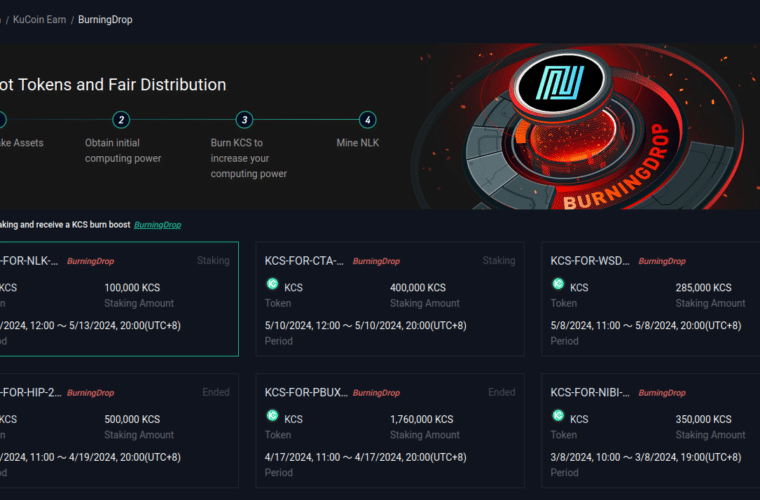Image resolution: width=760 pixels, height=500 pixels.
Task: Click KCS token icon in KCS-FOR-WSD card
Action: [x=558, y=284]
